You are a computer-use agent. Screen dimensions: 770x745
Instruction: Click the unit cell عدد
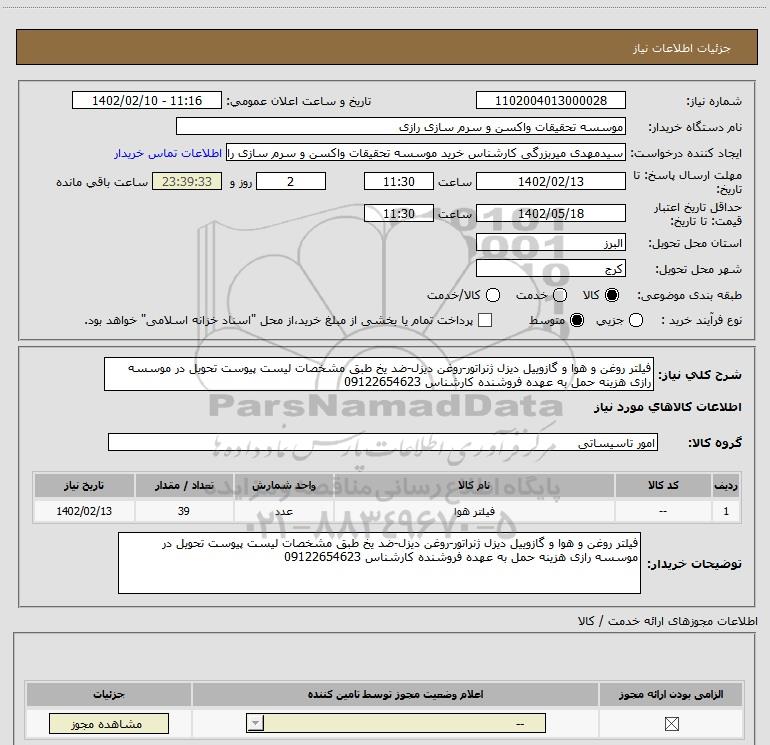point(284,511)
